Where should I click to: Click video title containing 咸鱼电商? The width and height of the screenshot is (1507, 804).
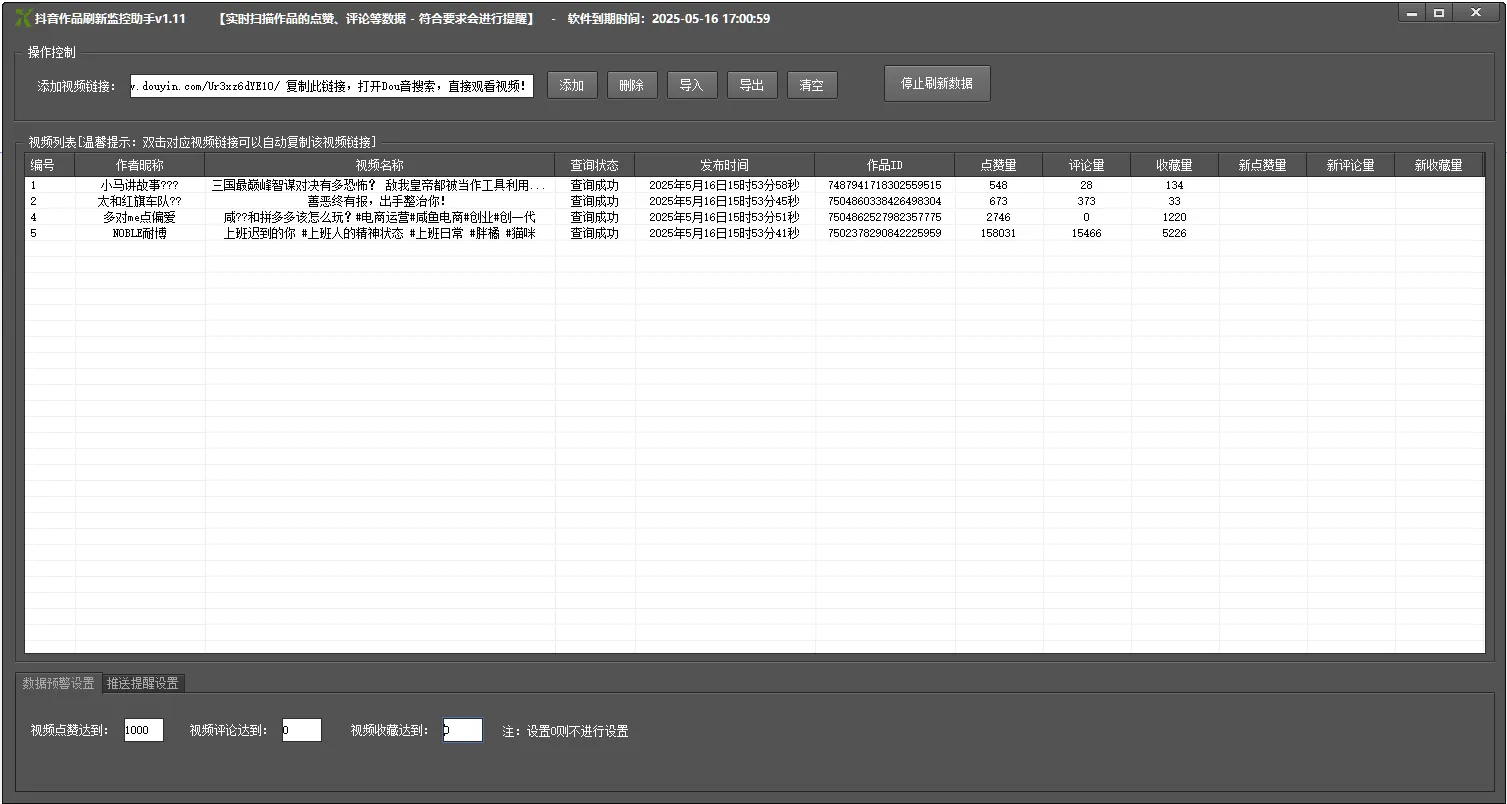380,217
